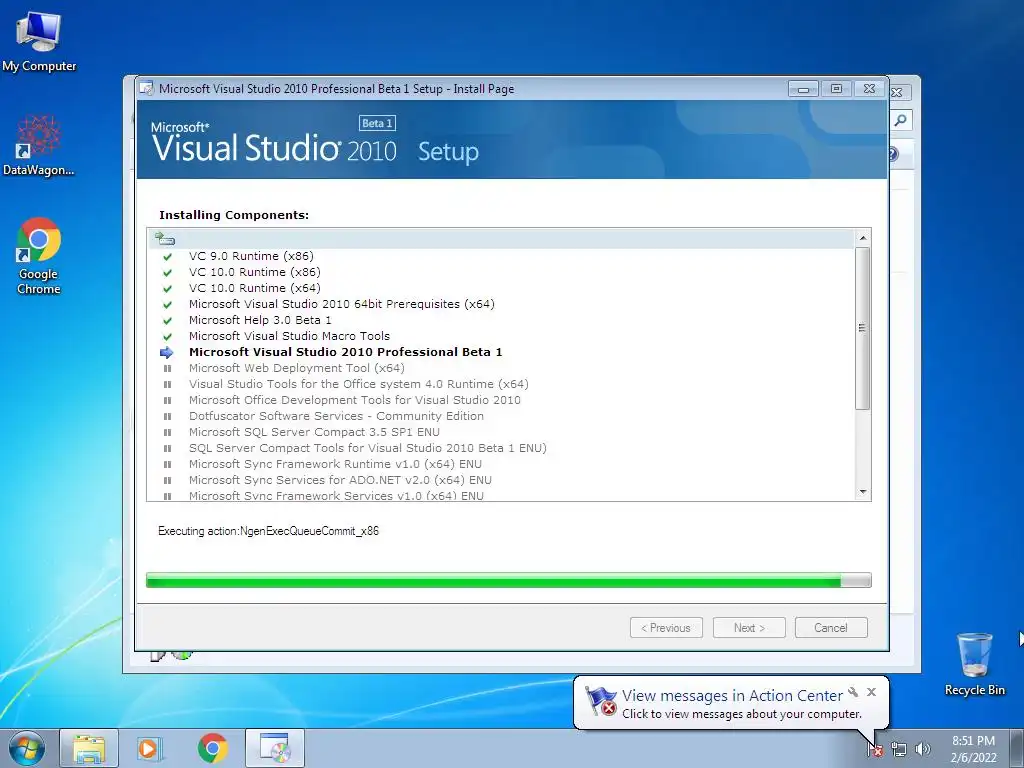Click the Installing Components heading
This screenshot has width=1024, height=768.
(x=234, y=215)
